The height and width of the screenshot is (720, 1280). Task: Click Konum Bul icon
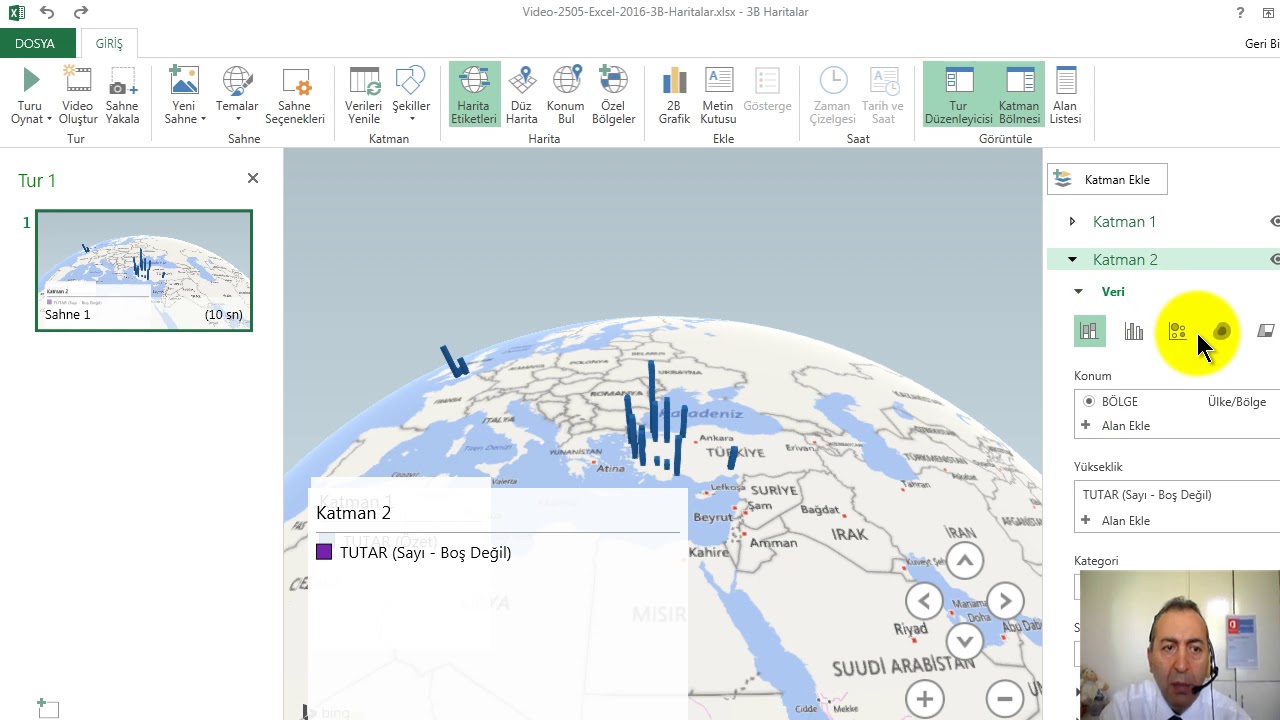[566, 80]
